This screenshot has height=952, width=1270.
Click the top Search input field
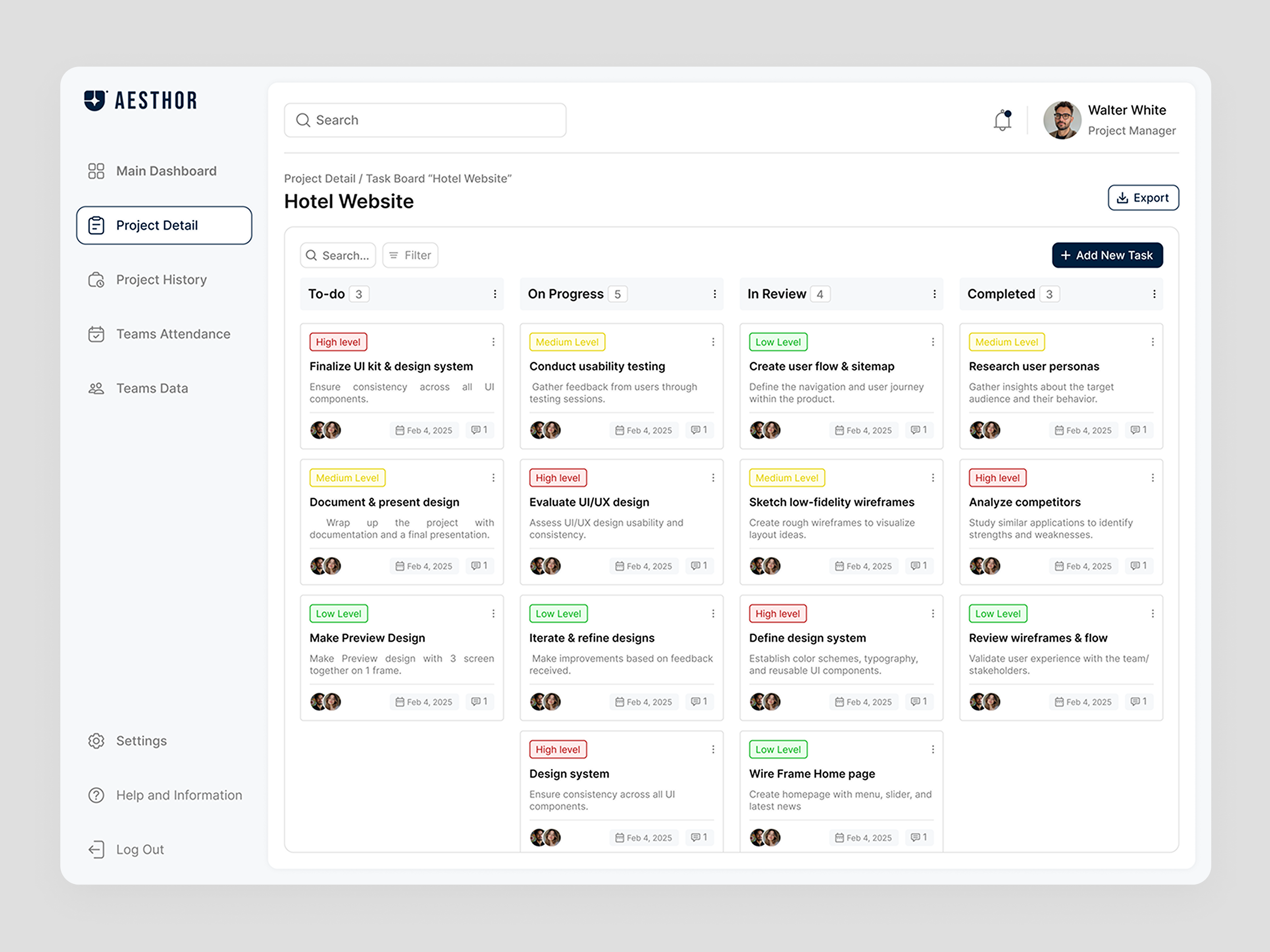425,120
